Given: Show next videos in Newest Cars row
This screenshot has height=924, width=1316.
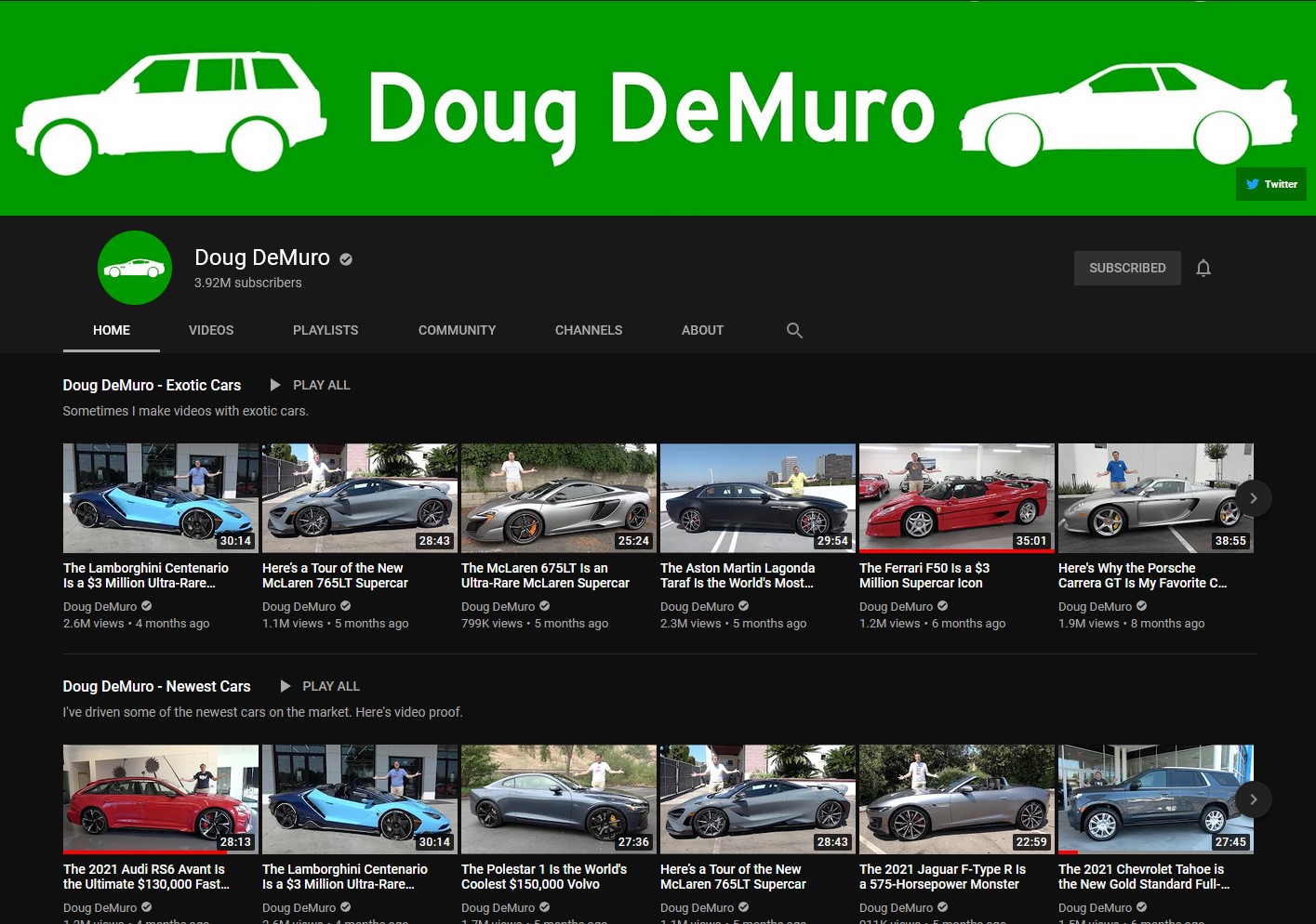Looking at the screenshot, I should 1254,799.
